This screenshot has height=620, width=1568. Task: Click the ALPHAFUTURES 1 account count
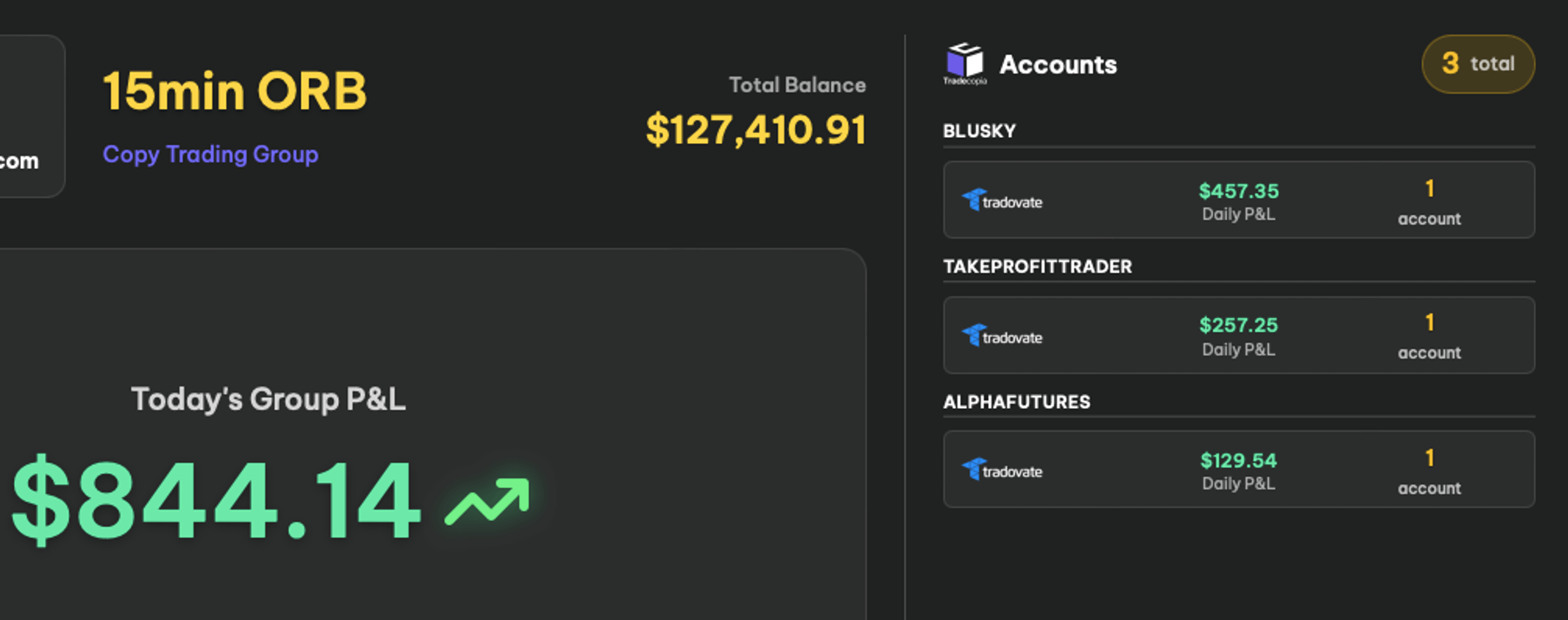click(1429, 472)
